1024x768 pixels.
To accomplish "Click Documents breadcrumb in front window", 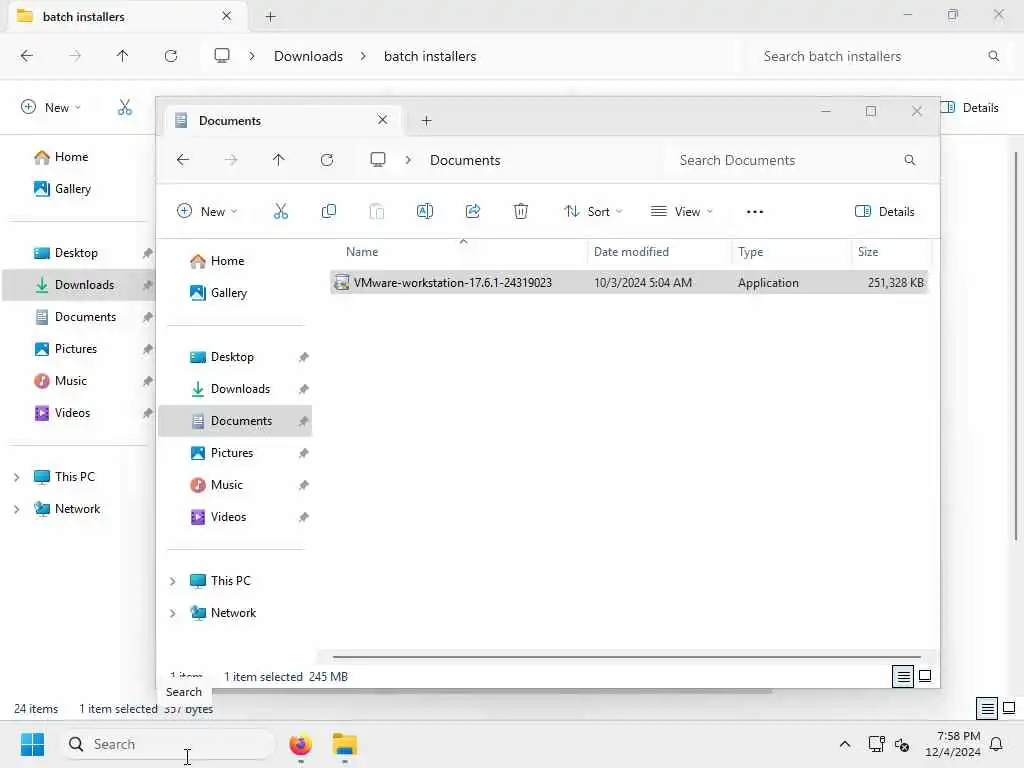I will pos(465,160).
